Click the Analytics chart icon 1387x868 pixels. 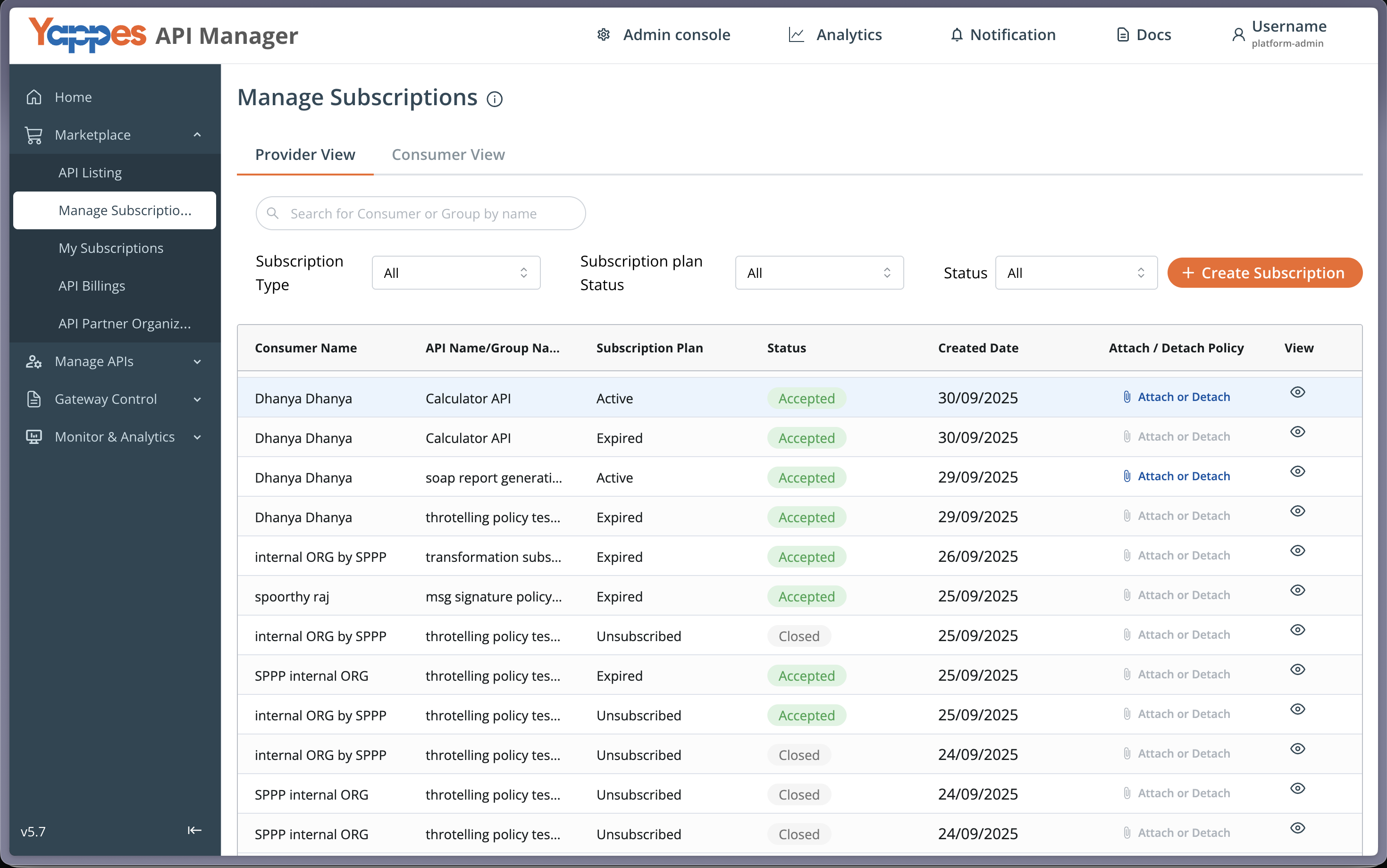pos(796,34)
